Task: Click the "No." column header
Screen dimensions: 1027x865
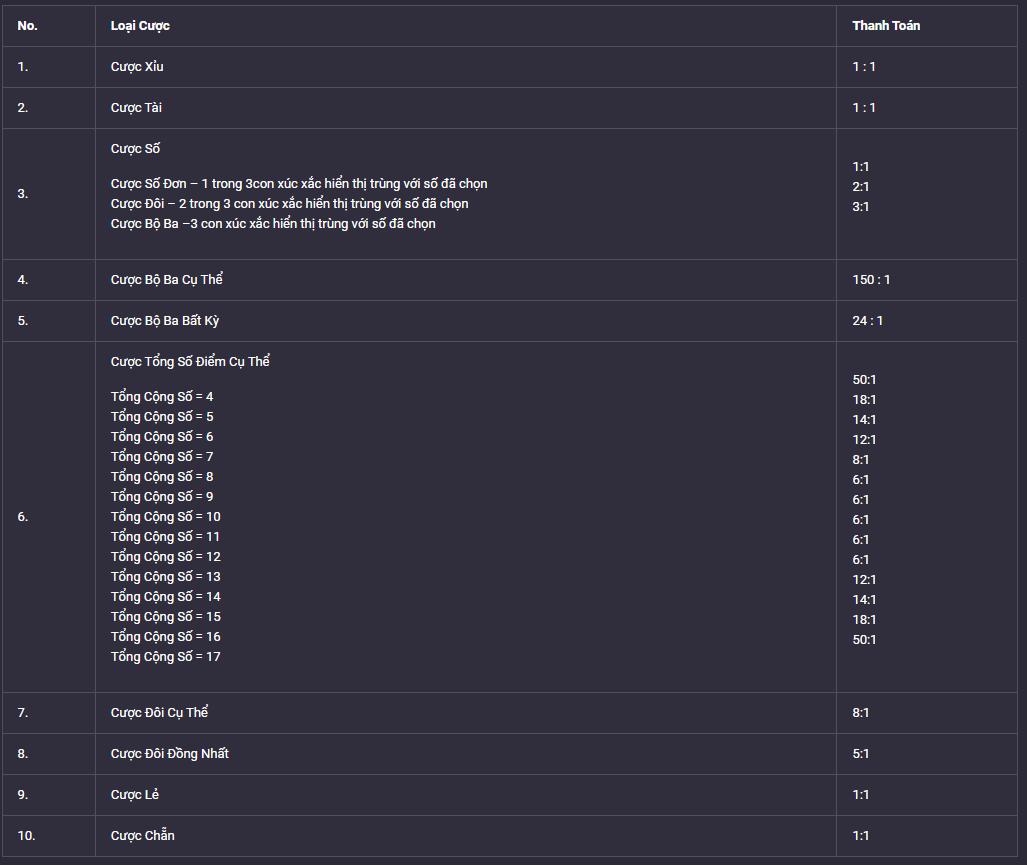Action: click(x=28, y=26)
